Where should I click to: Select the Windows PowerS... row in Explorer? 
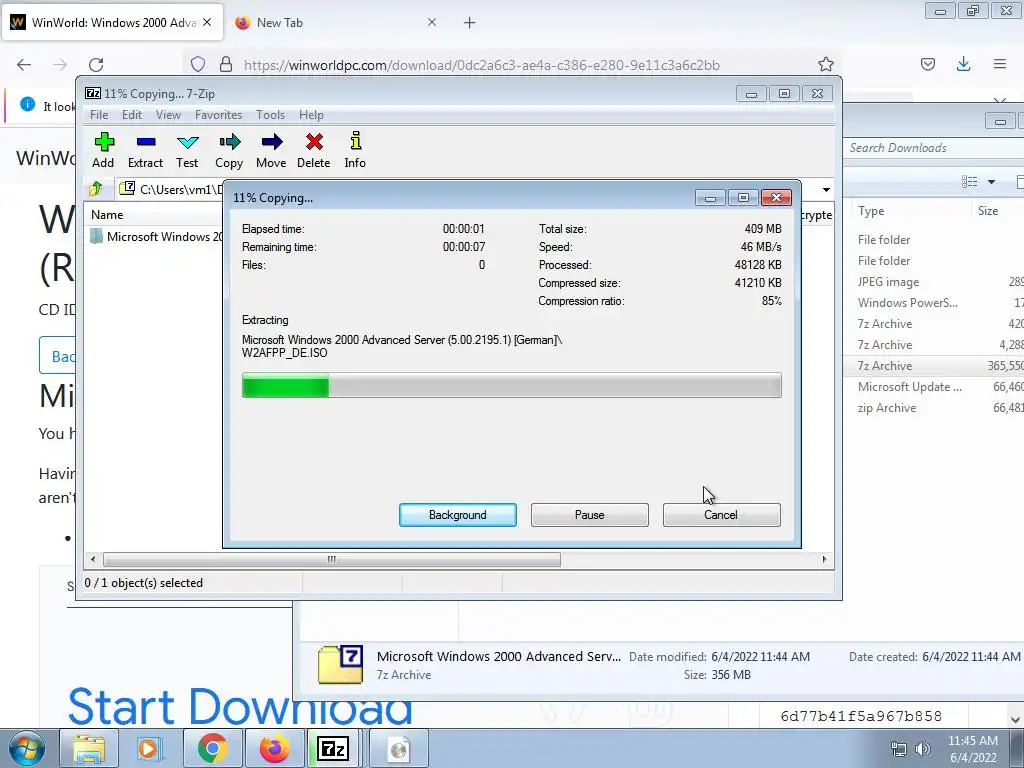tap(934, 303)
